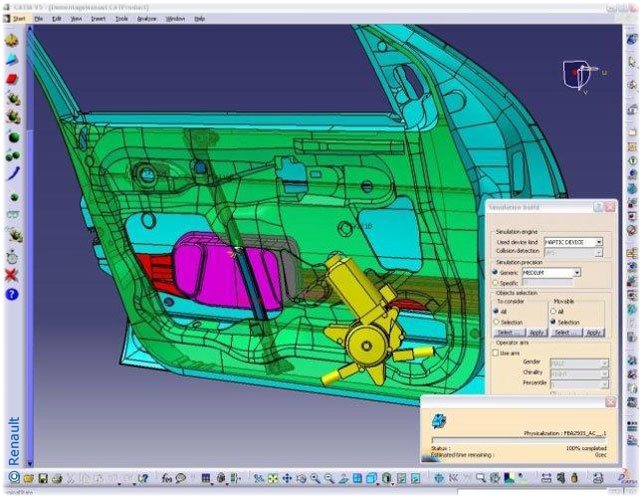Click Select button under To consider
642x498 pixels.
507,332
